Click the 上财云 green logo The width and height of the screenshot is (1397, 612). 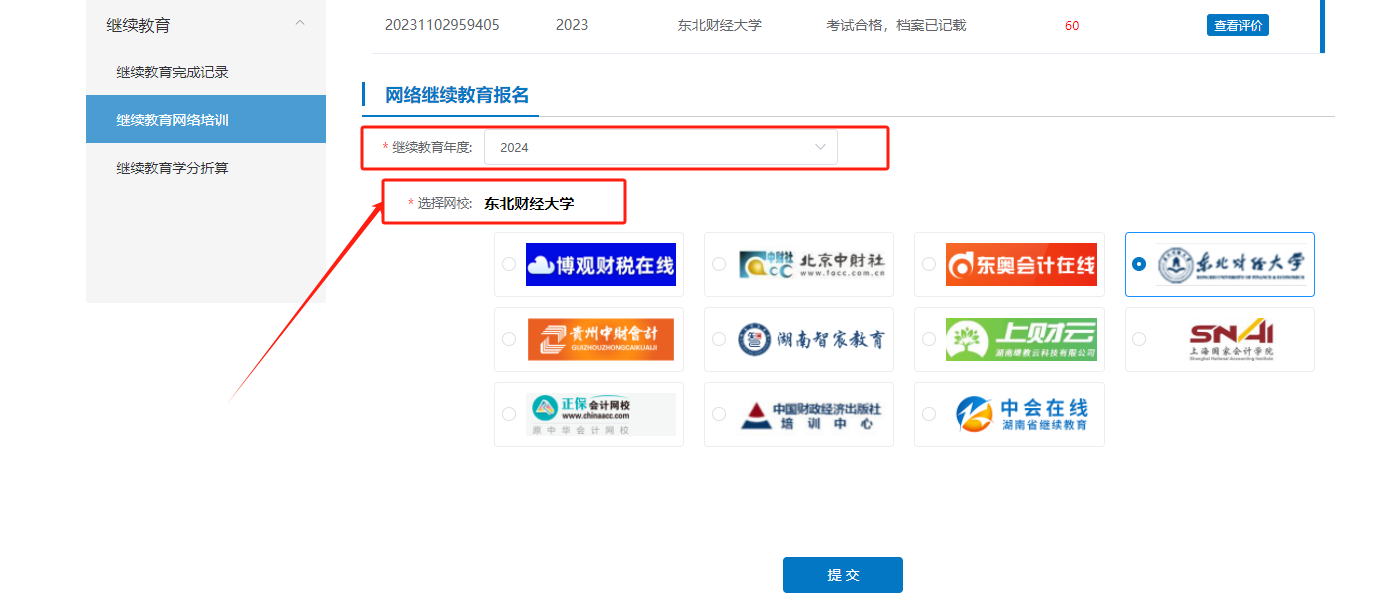point(1020,340)
